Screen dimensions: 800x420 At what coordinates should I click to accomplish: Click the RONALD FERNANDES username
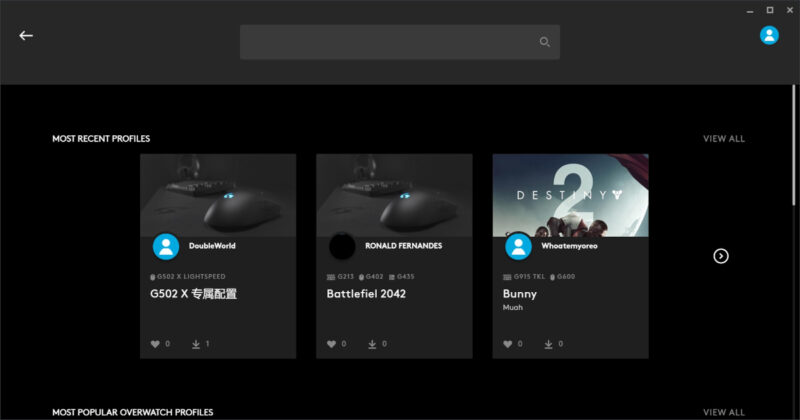(x=404, y=245)
